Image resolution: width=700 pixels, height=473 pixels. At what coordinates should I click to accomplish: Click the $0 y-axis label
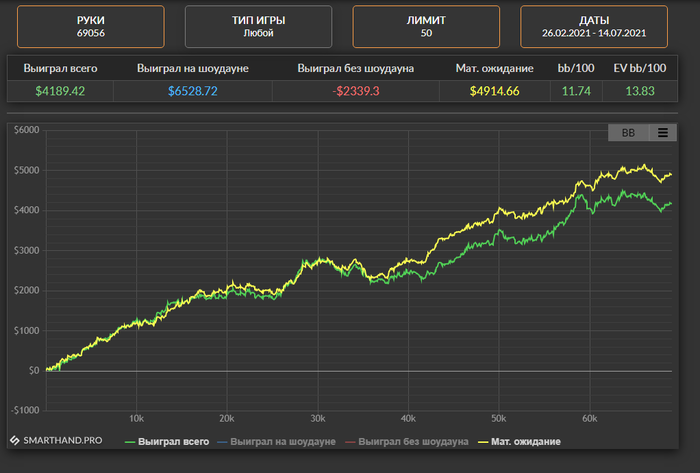[x=34, y=370]
